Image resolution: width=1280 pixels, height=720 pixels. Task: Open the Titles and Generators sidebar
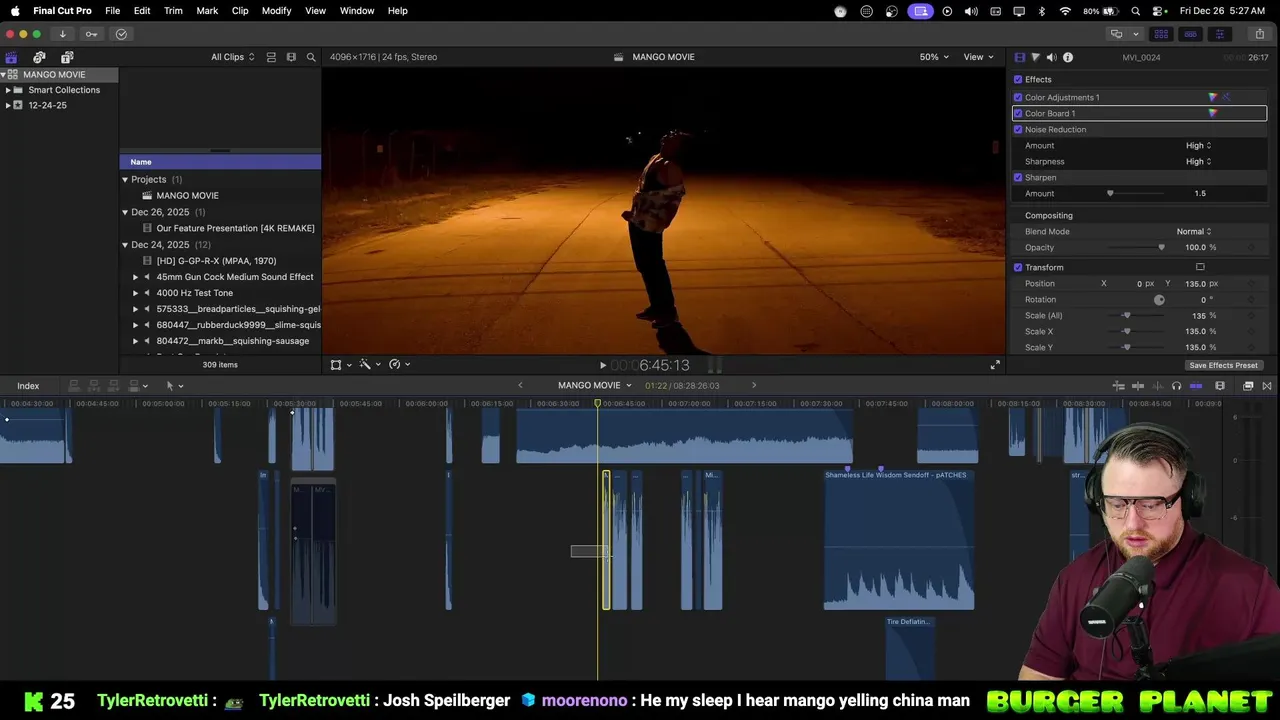(x=67, y=57)
